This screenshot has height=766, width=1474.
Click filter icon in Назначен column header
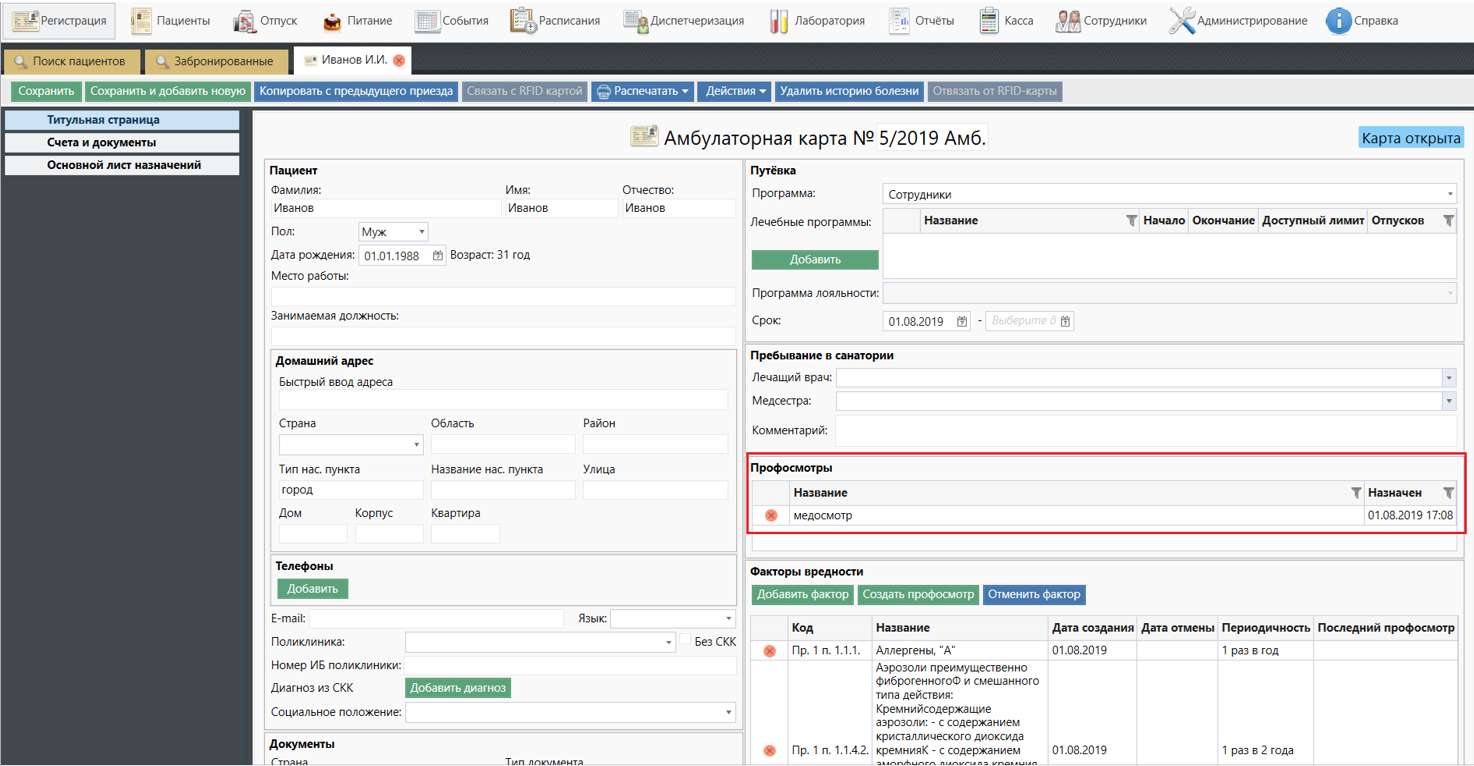(1448, 493)
